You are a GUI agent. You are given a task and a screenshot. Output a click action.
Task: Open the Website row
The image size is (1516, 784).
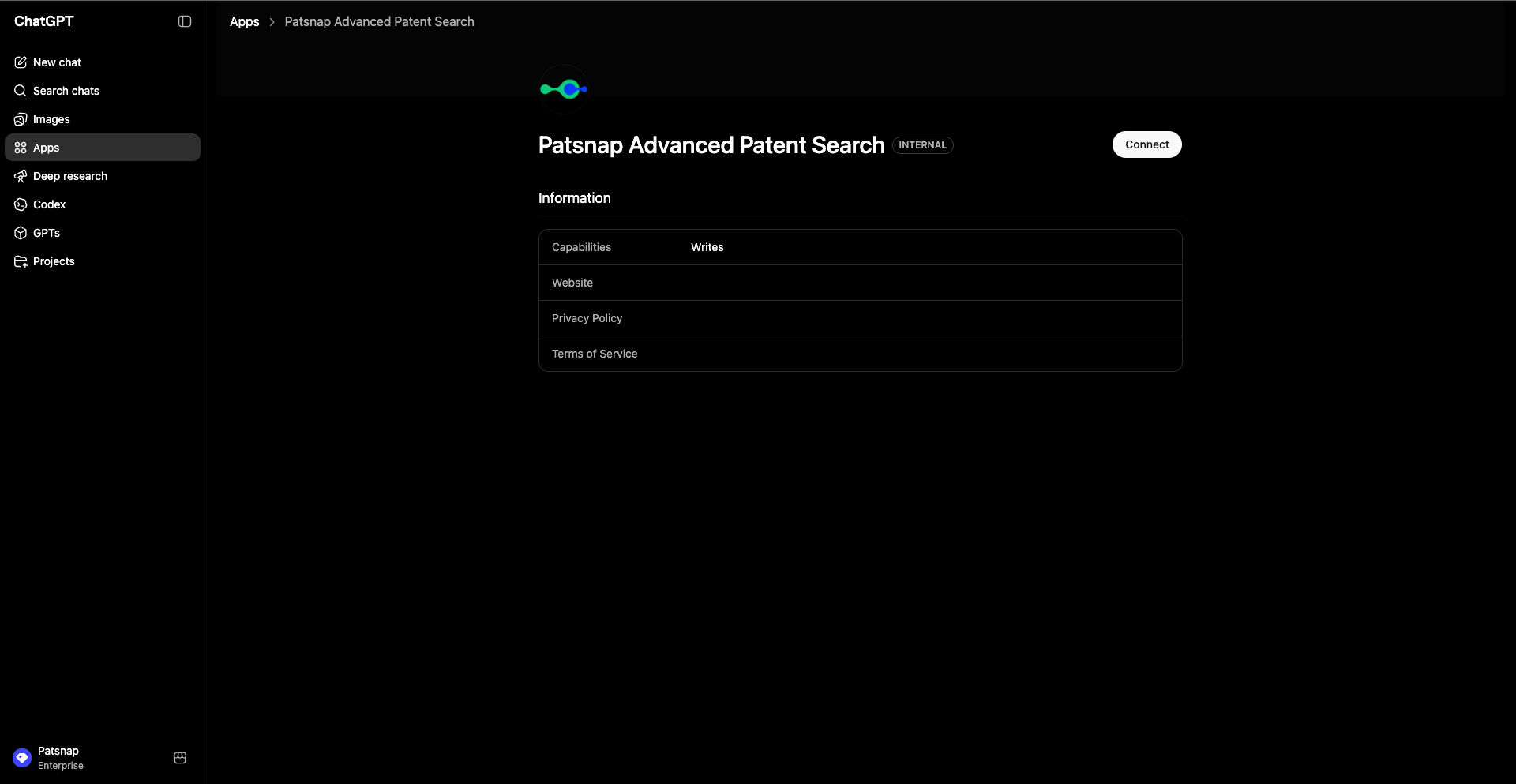[860, 283]
